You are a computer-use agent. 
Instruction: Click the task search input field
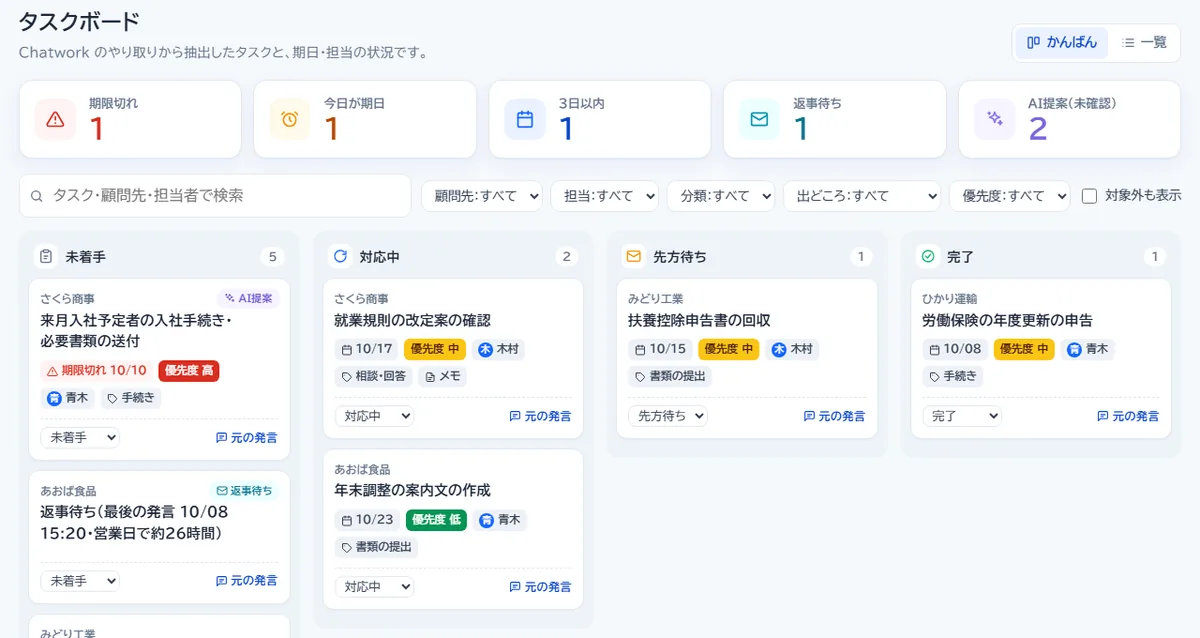pos(215,196)
